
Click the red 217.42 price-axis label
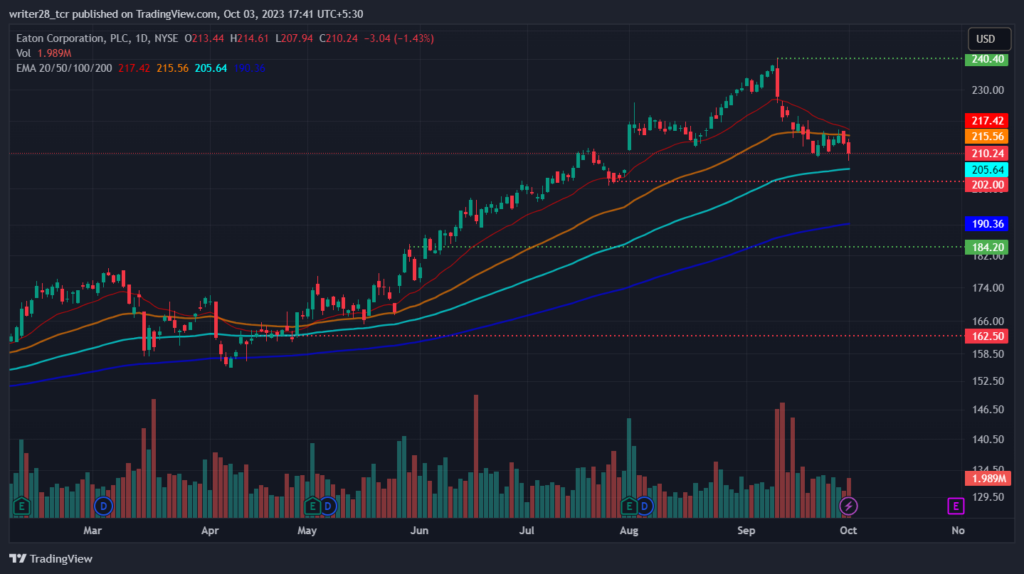986,121
